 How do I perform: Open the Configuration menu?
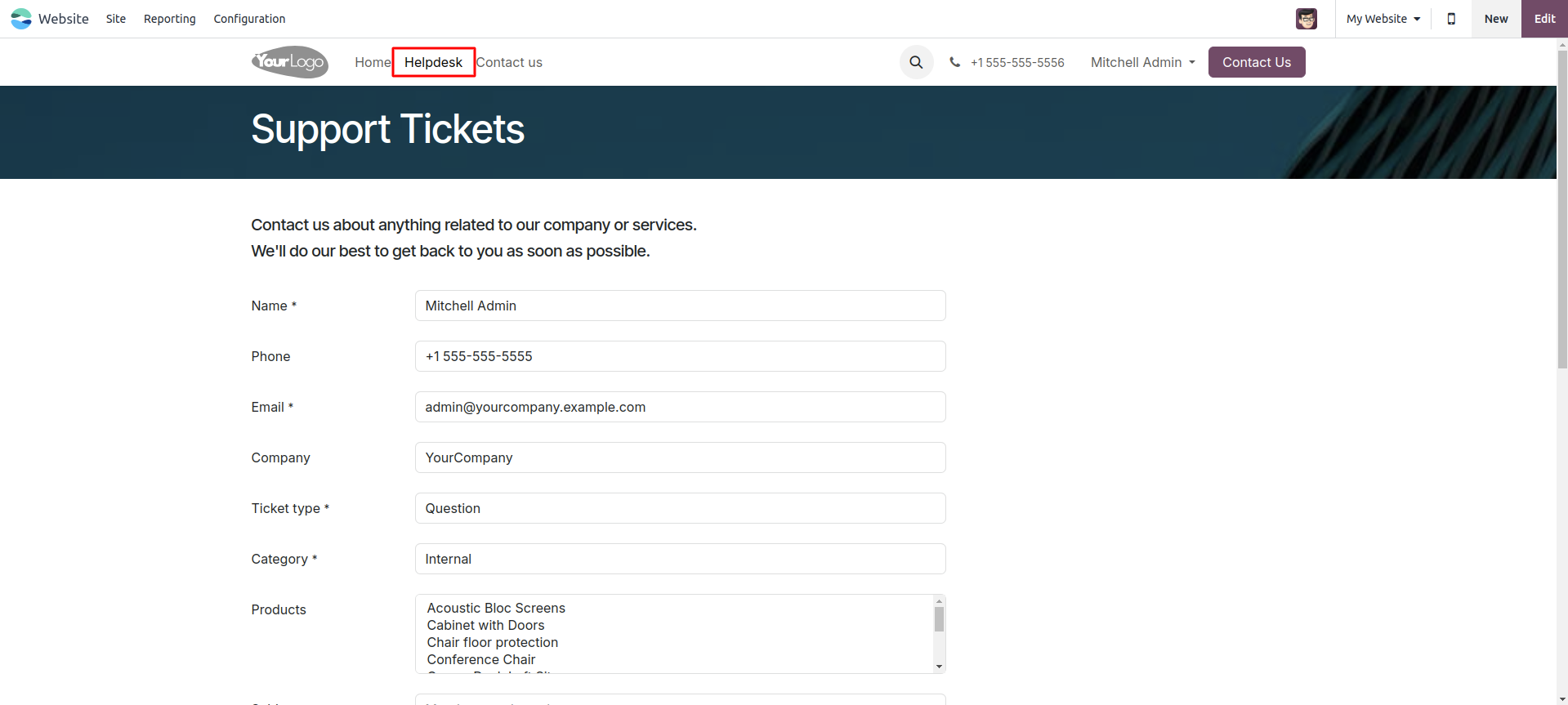[249, 19]
